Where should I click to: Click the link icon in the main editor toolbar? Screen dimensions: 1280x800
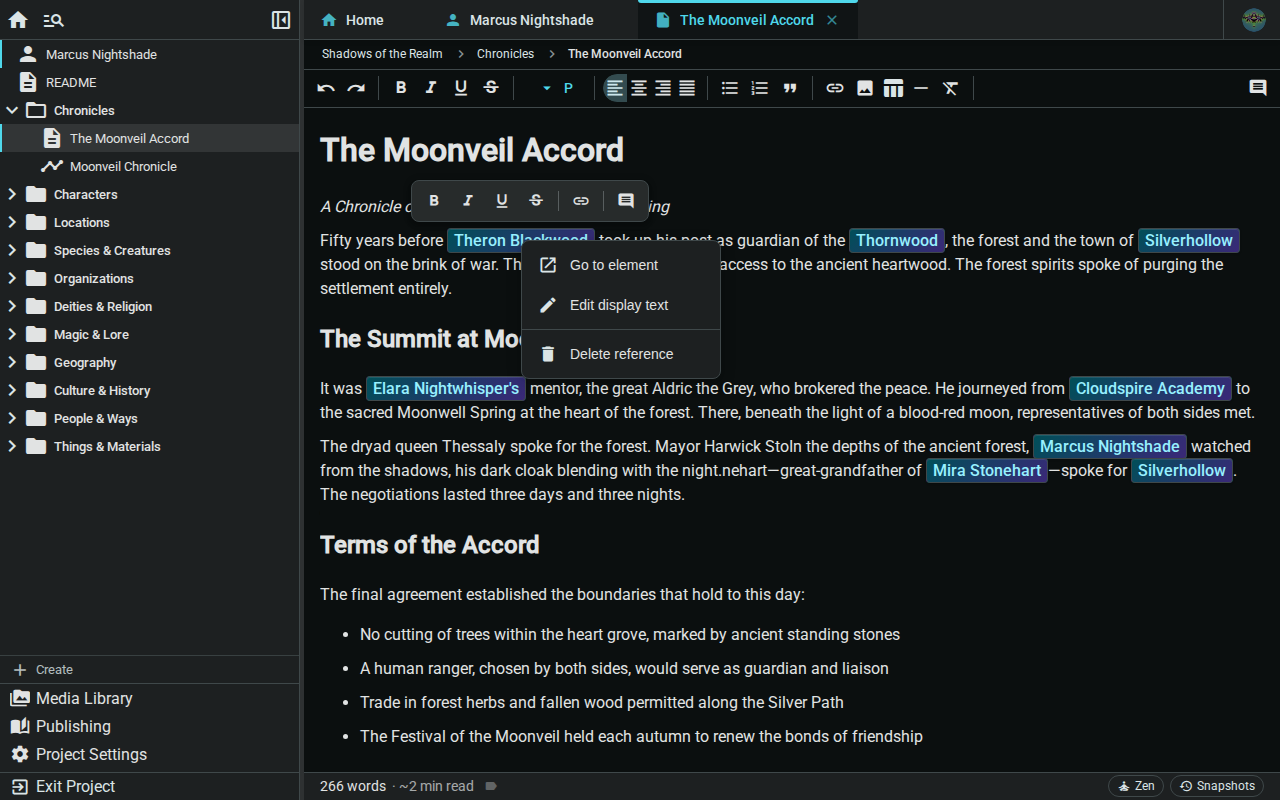click(x=835, y=88)
